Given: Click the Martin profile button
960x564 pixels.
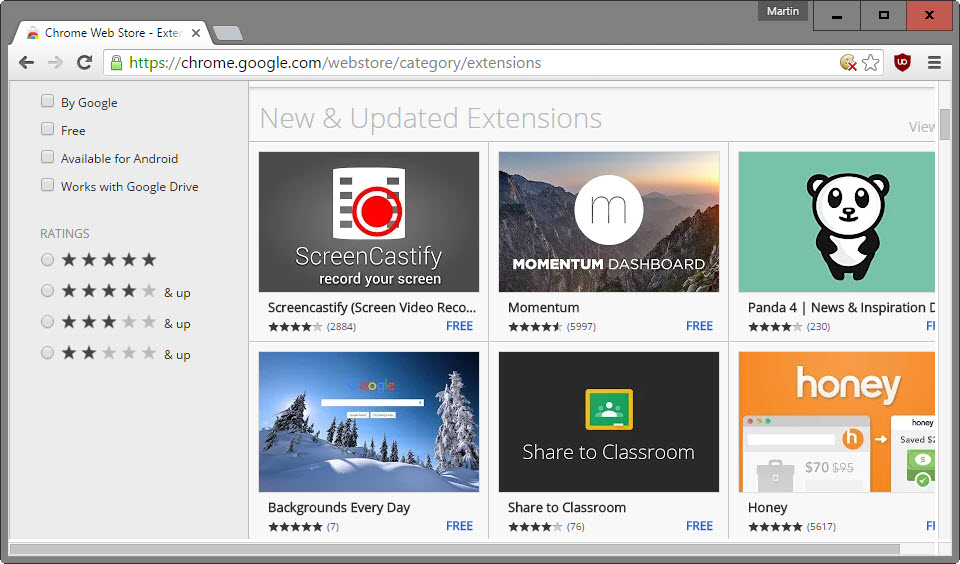Looking at the screenshot, I should pyautogui.click(x=782, y=11).
